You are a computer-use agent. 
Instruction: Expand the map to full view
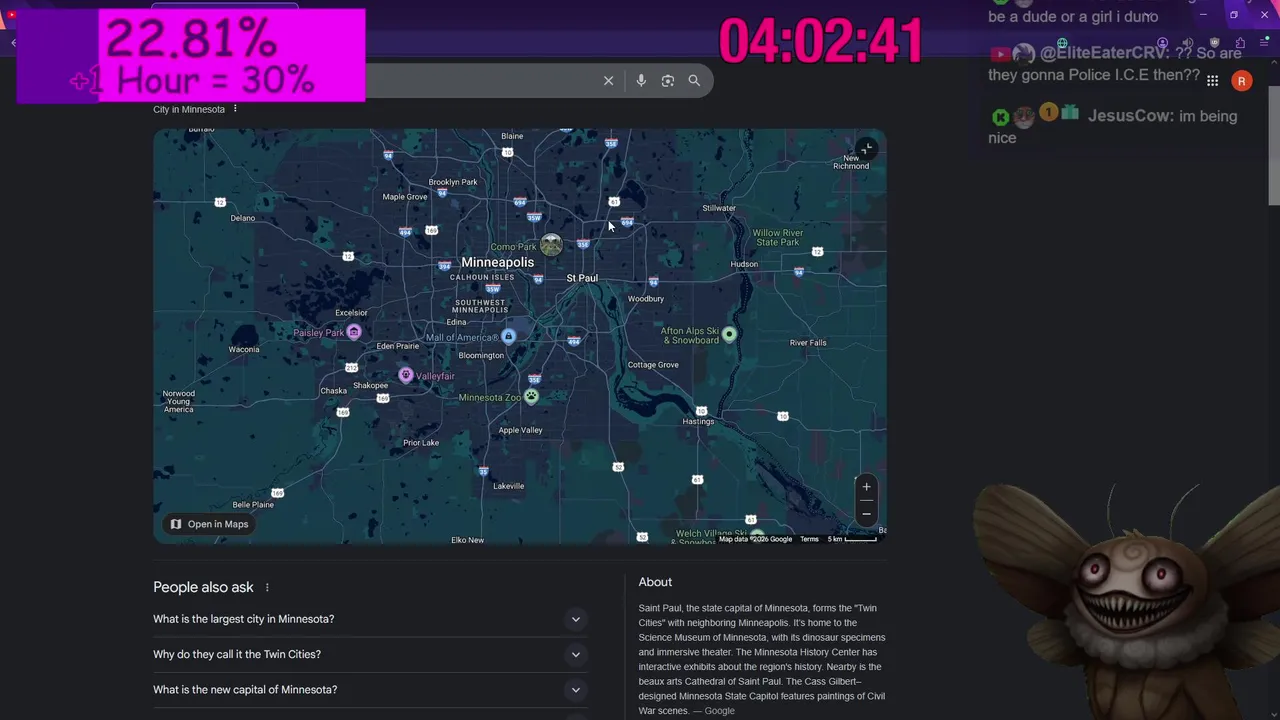[866, 149]
